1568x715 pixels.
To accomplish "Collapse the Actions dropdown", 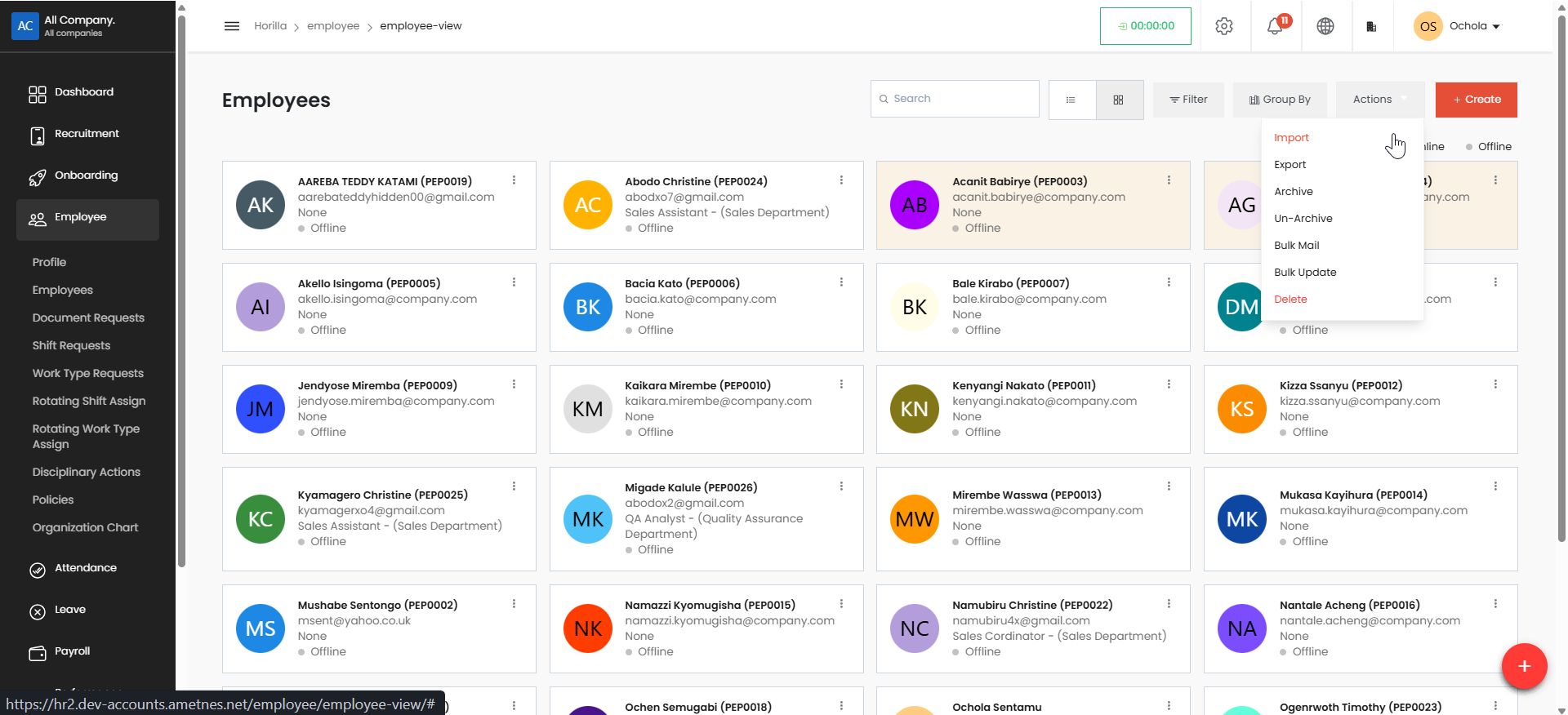I will pos(1380,100).
